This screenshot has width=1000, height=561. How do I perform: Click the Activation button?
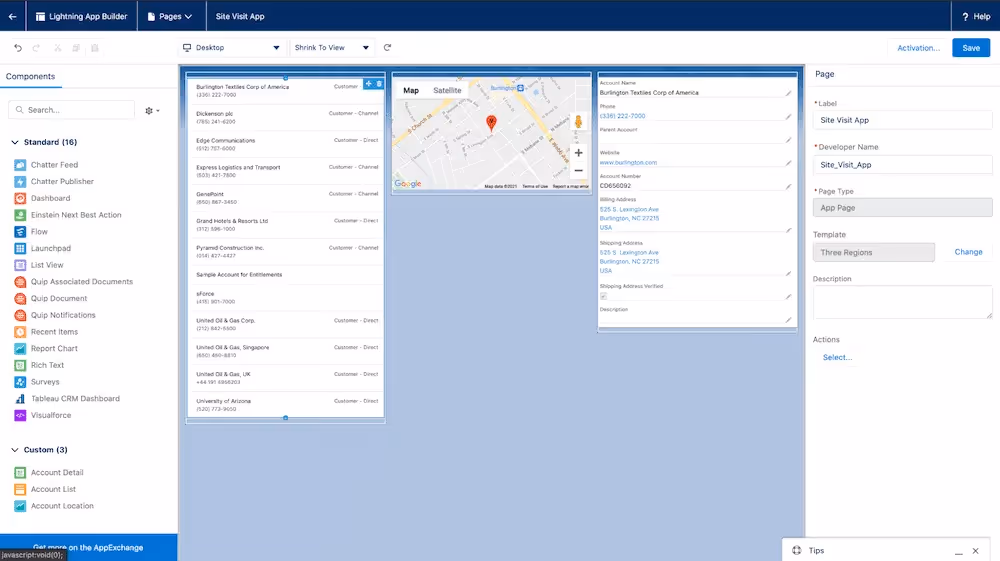coord(918,48)
